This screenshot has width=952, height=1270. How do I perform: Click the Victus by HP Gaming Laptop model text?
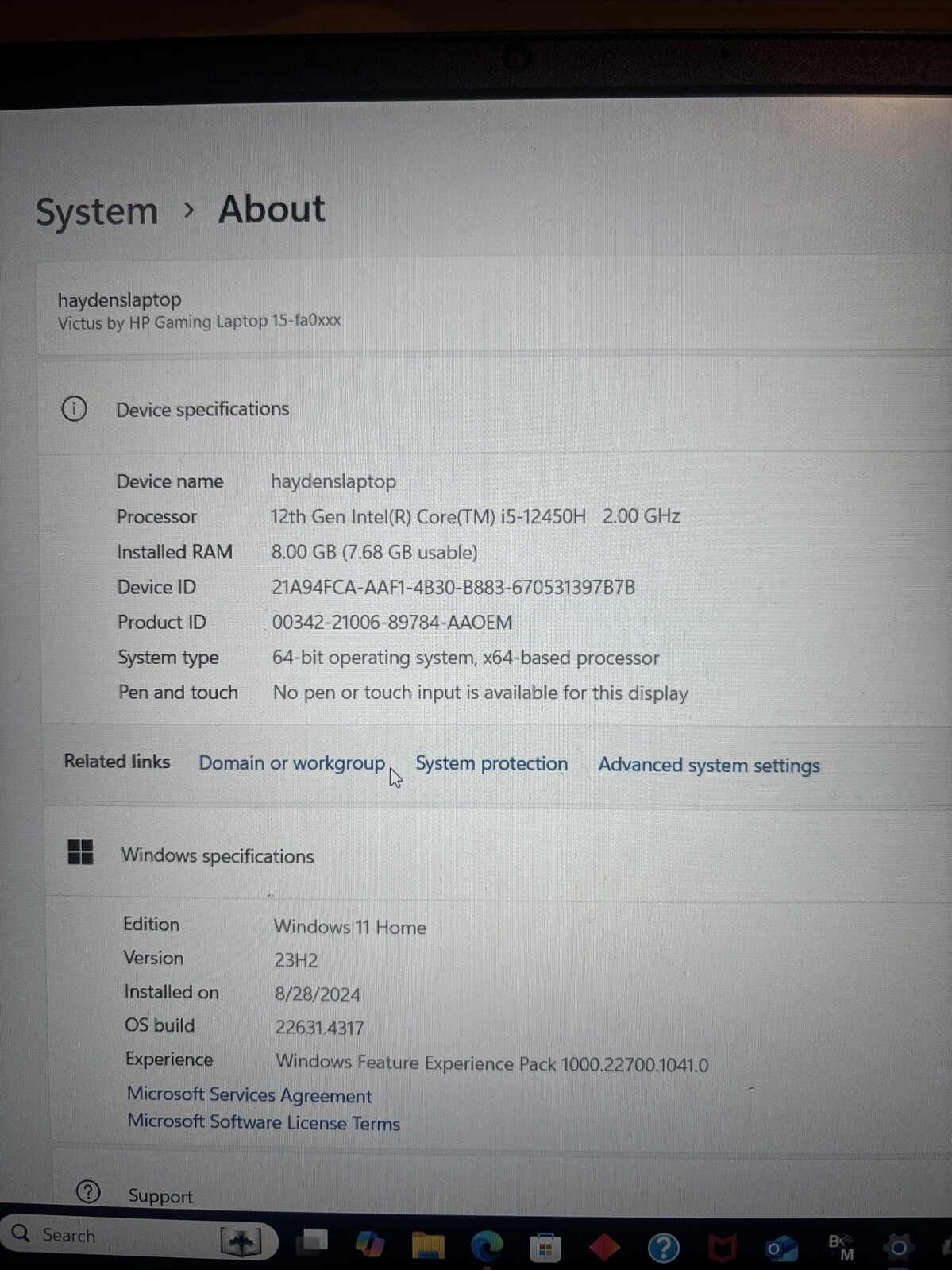pos(199,321)
